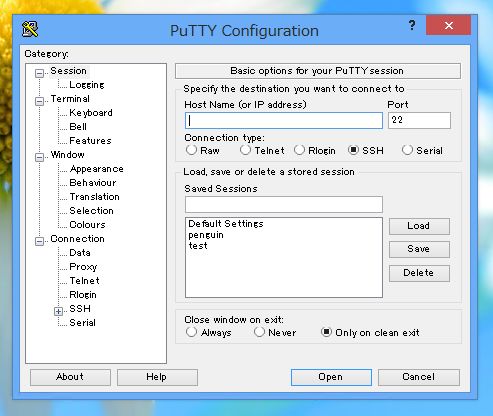Viewport: 493px width, 416px height.
Task: Open the Bell category
Action: [x=78, y=127]
